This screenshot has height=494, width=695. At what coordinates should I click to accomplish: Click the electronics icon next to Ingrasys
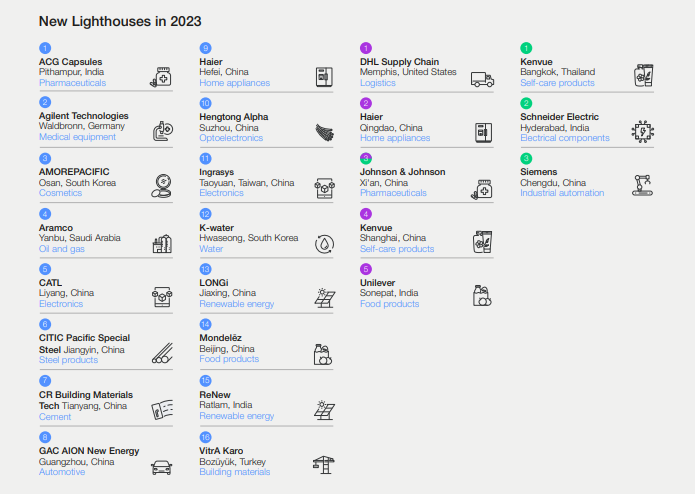(x=324, y=188)
